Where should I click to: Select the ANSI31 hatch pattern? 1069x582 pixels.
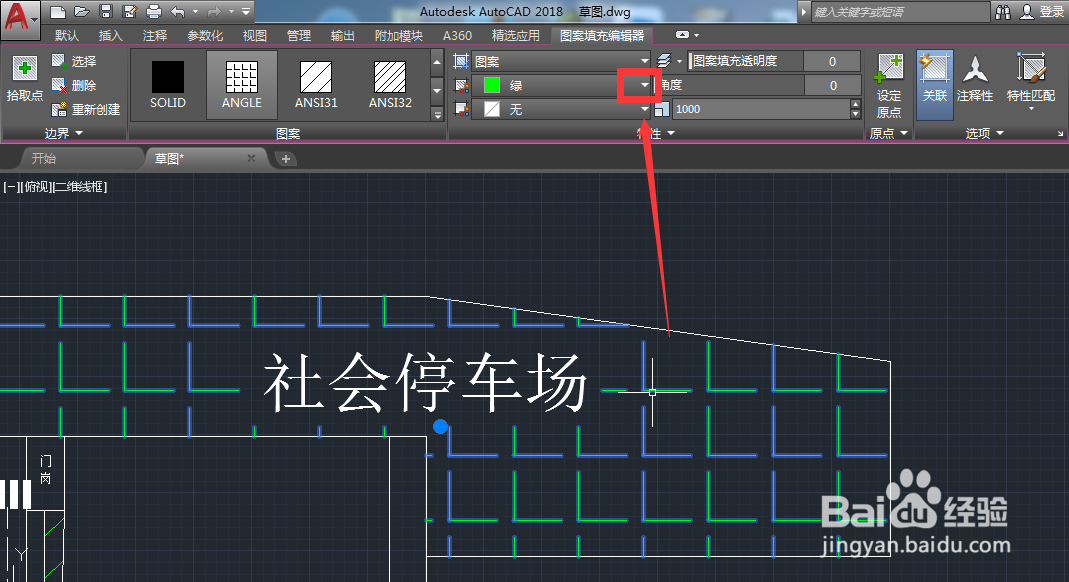pos(316,85)
